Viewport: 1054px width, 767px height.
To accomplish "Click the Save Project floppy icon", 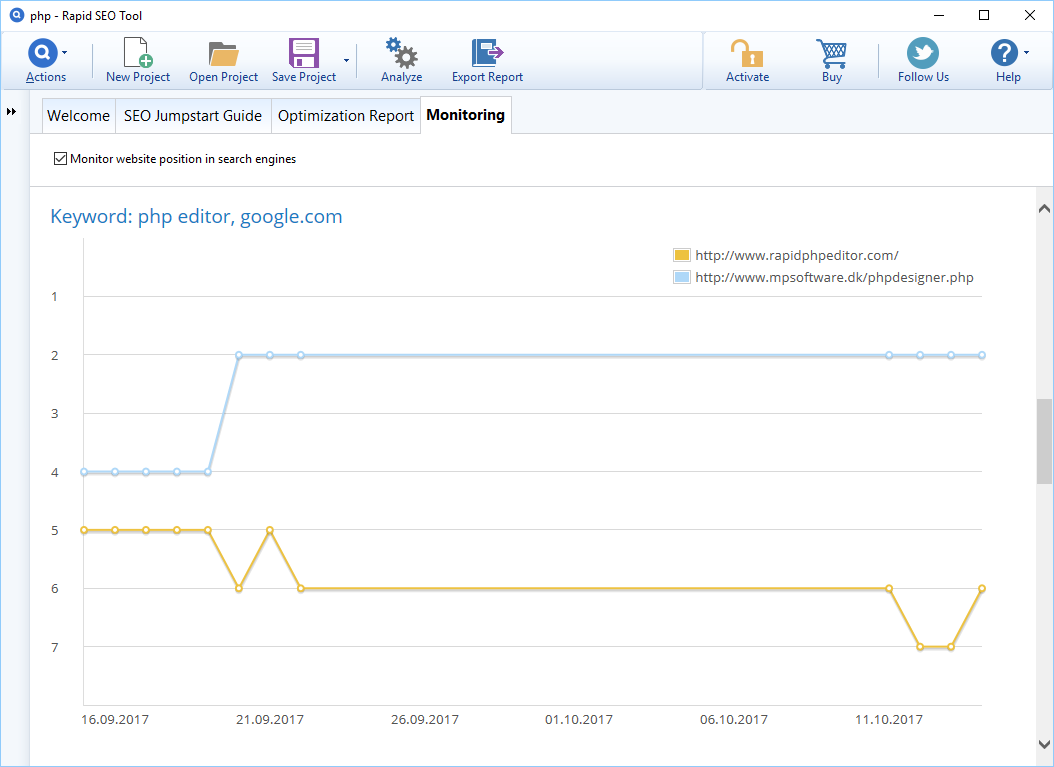I will [303, 54].
